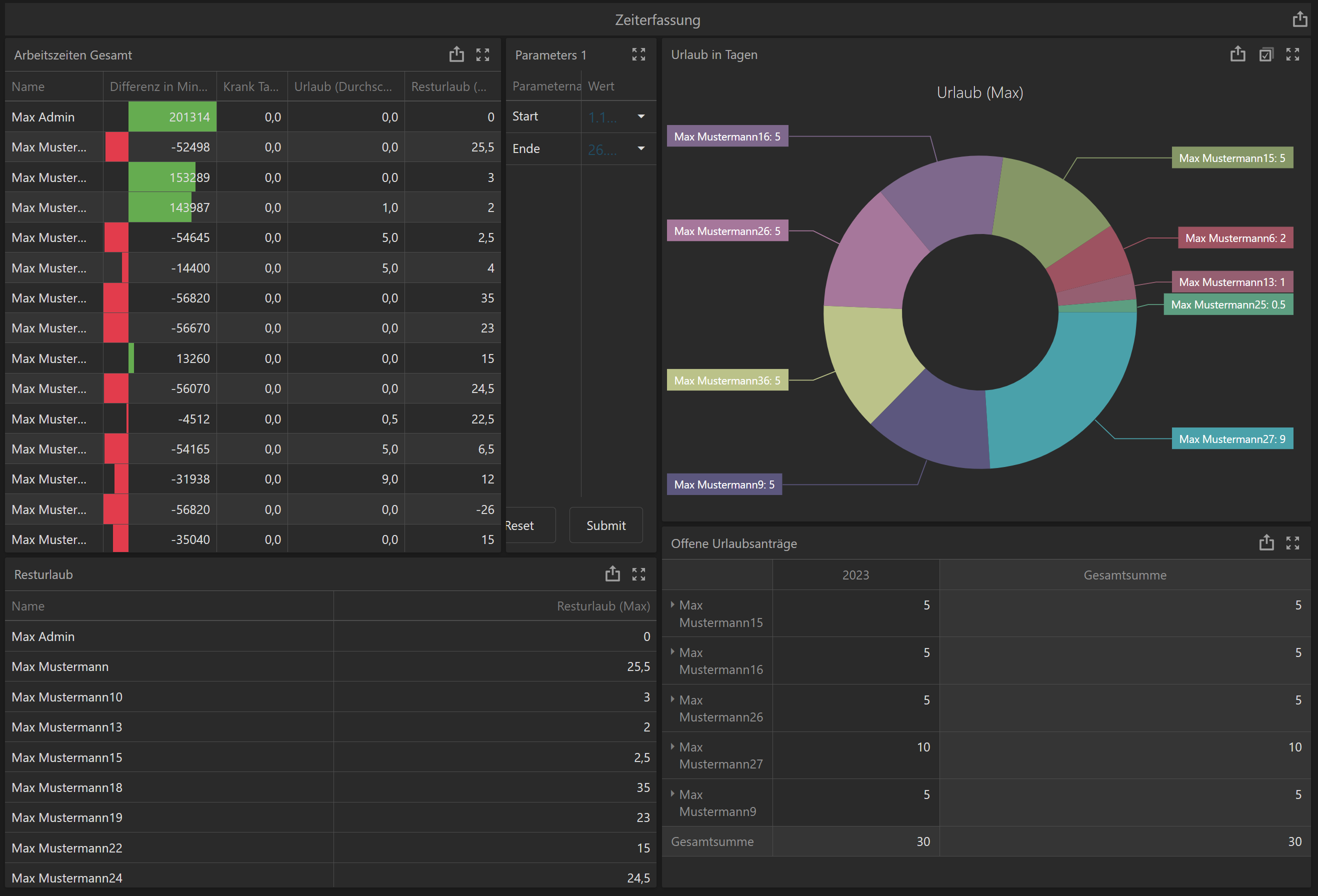Maximize the Resturlaub panel

(638, 574)
